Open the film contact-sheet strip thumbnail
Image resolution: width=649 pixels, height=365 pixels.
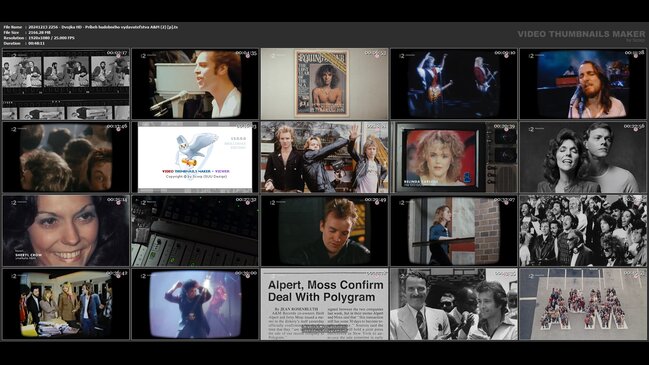pos(66,84)
